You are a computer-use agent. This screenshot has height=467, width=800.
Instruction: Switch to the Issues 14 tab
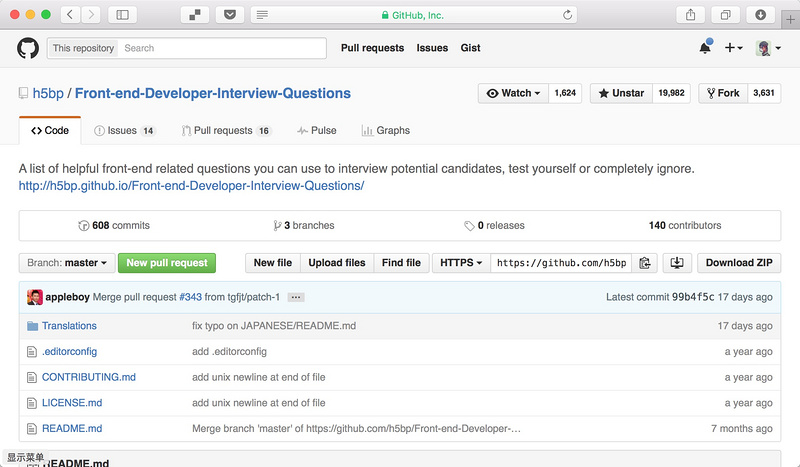(124, 131)
